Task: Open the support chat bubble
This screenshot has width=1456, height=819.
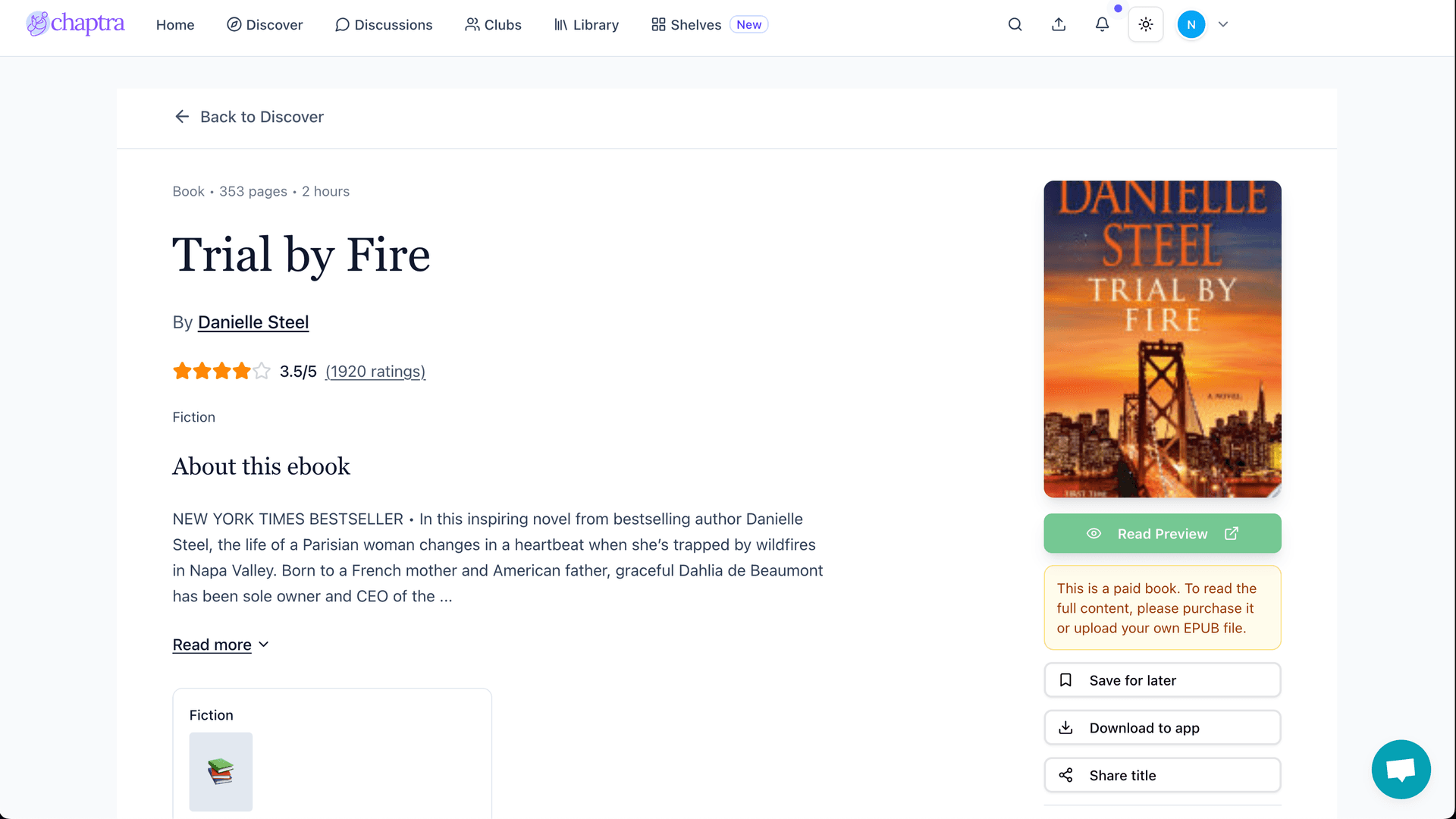Action: click(x=1400, y=769)
